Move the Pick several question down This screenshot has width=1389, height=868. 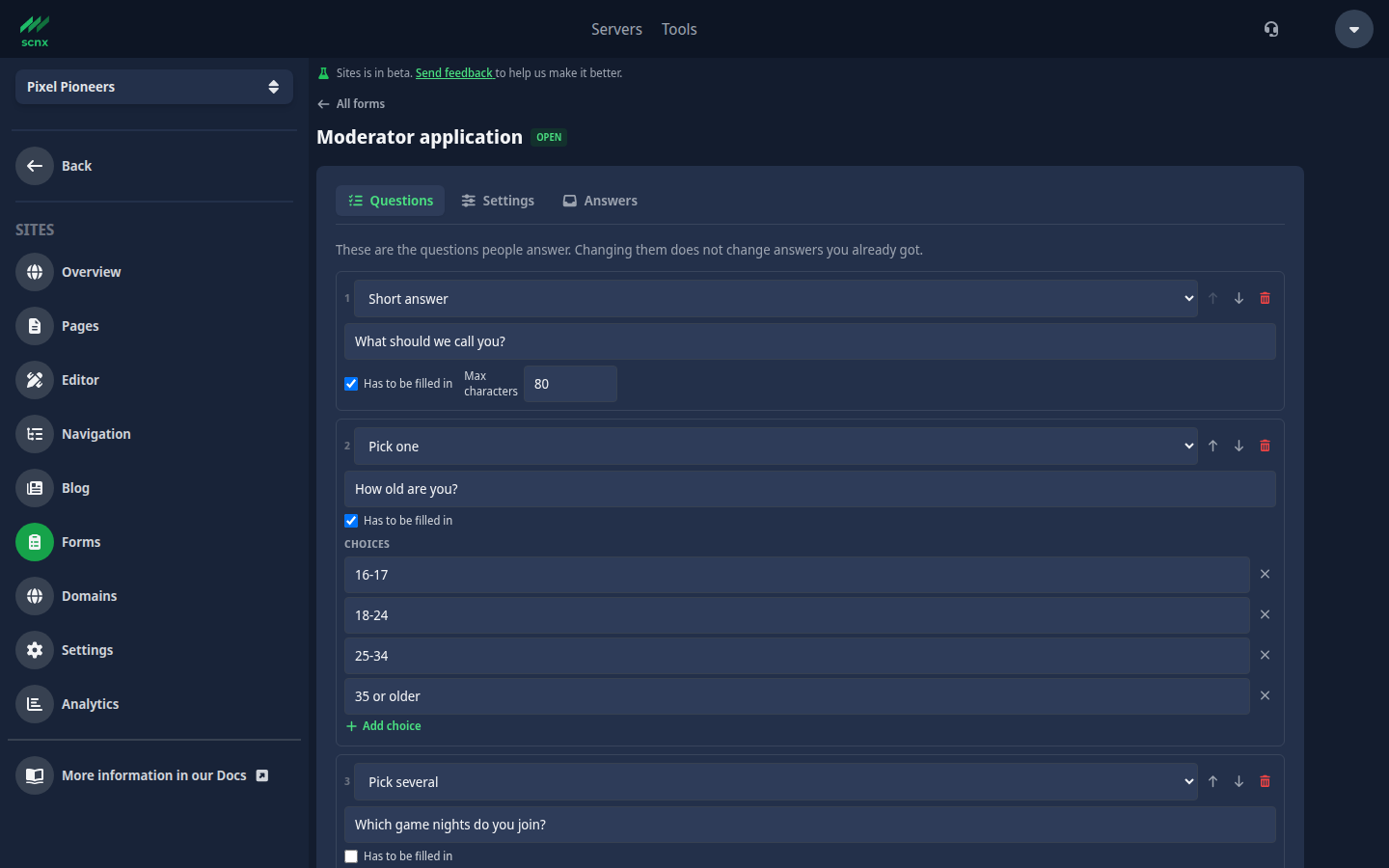[1239, 782]
